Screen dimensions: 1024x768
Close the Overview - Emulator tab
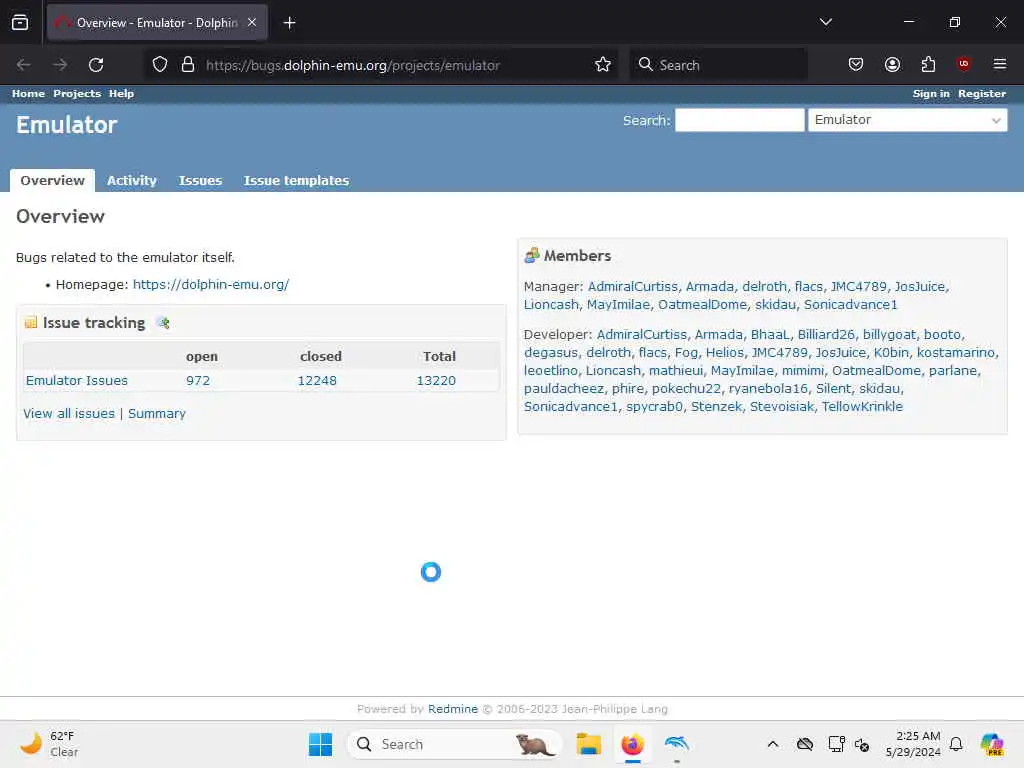(252, 22)
